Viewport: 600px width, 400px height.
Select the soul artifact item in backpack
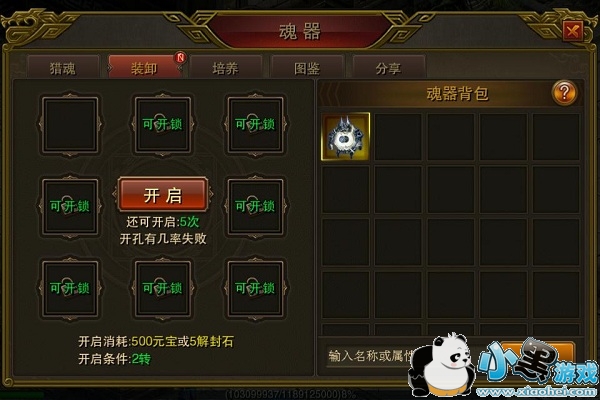tap(346, 136)
